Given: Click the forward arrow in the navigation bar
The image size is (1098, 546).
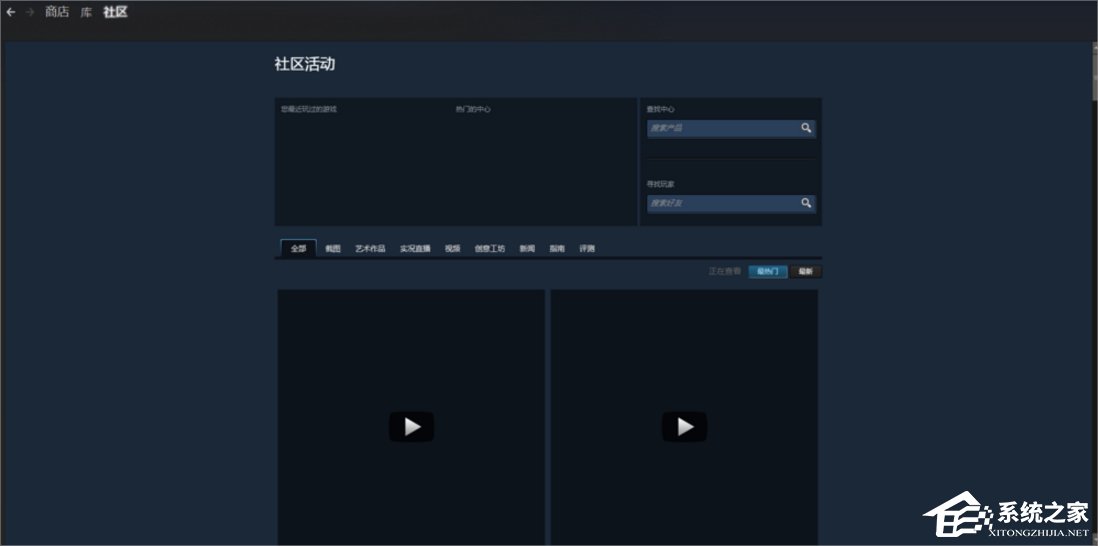Looking at the screenshot, I should coord(29,12).
